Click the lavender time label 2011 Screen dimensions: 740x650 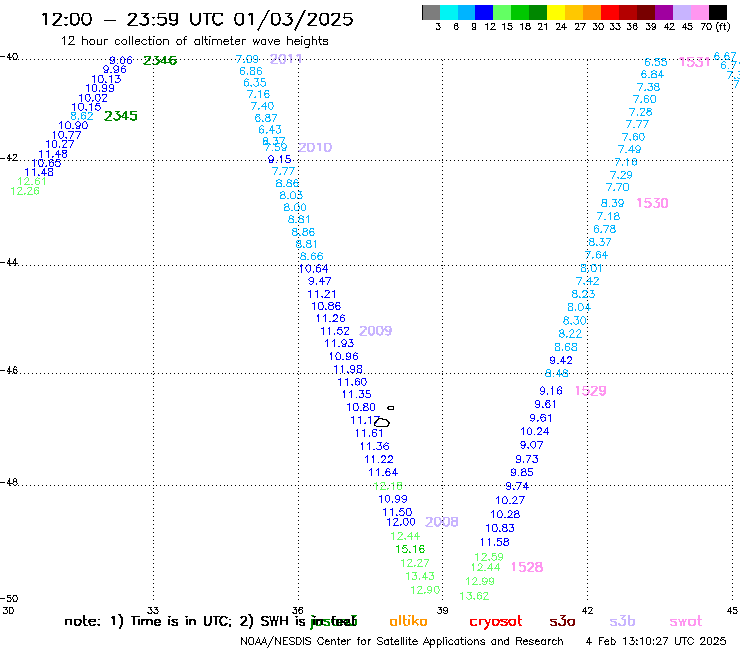pos(286,59)
